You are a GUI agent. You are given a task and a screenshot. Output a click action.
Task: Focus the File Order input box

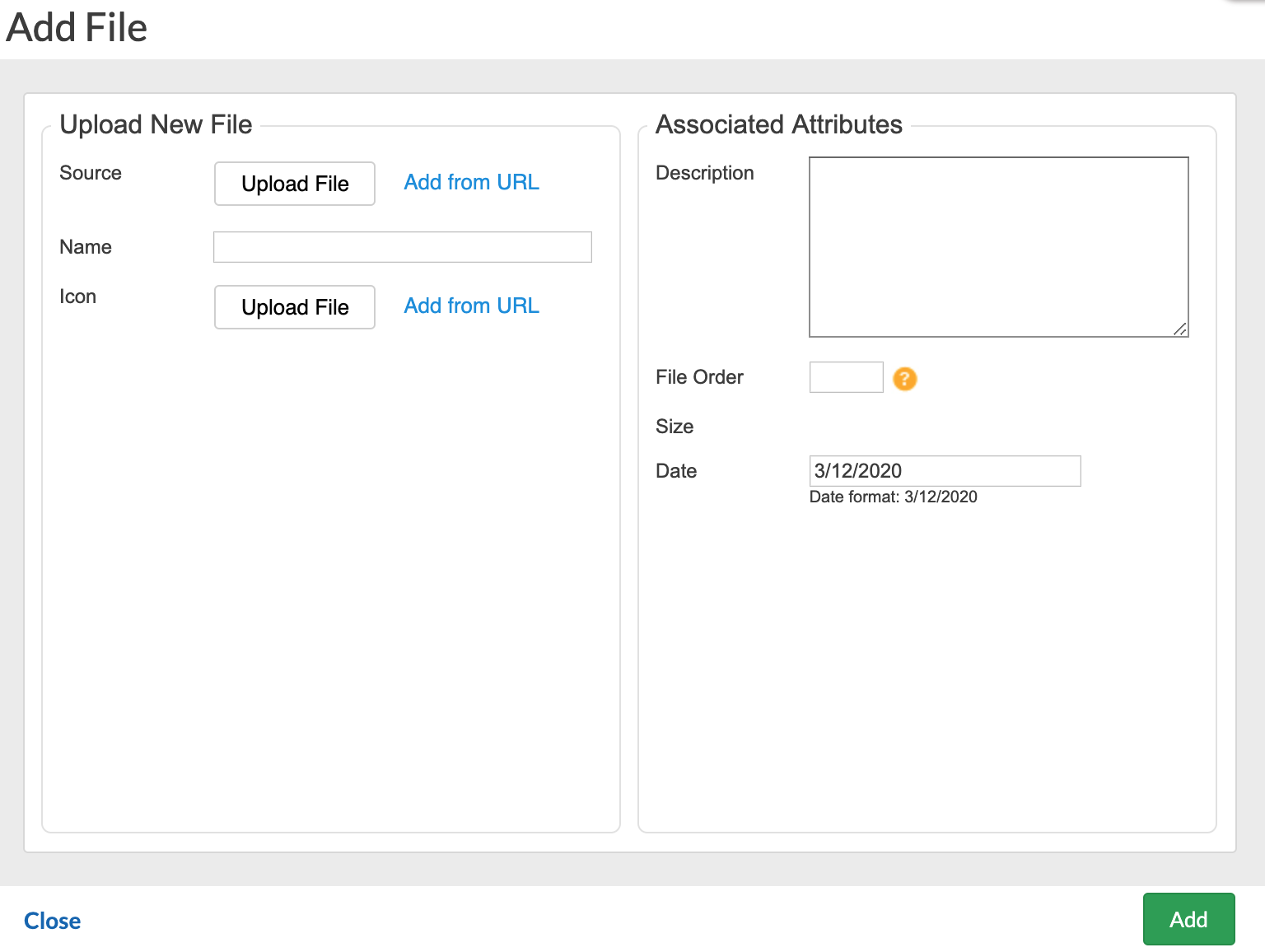click(x=846, y=377)
